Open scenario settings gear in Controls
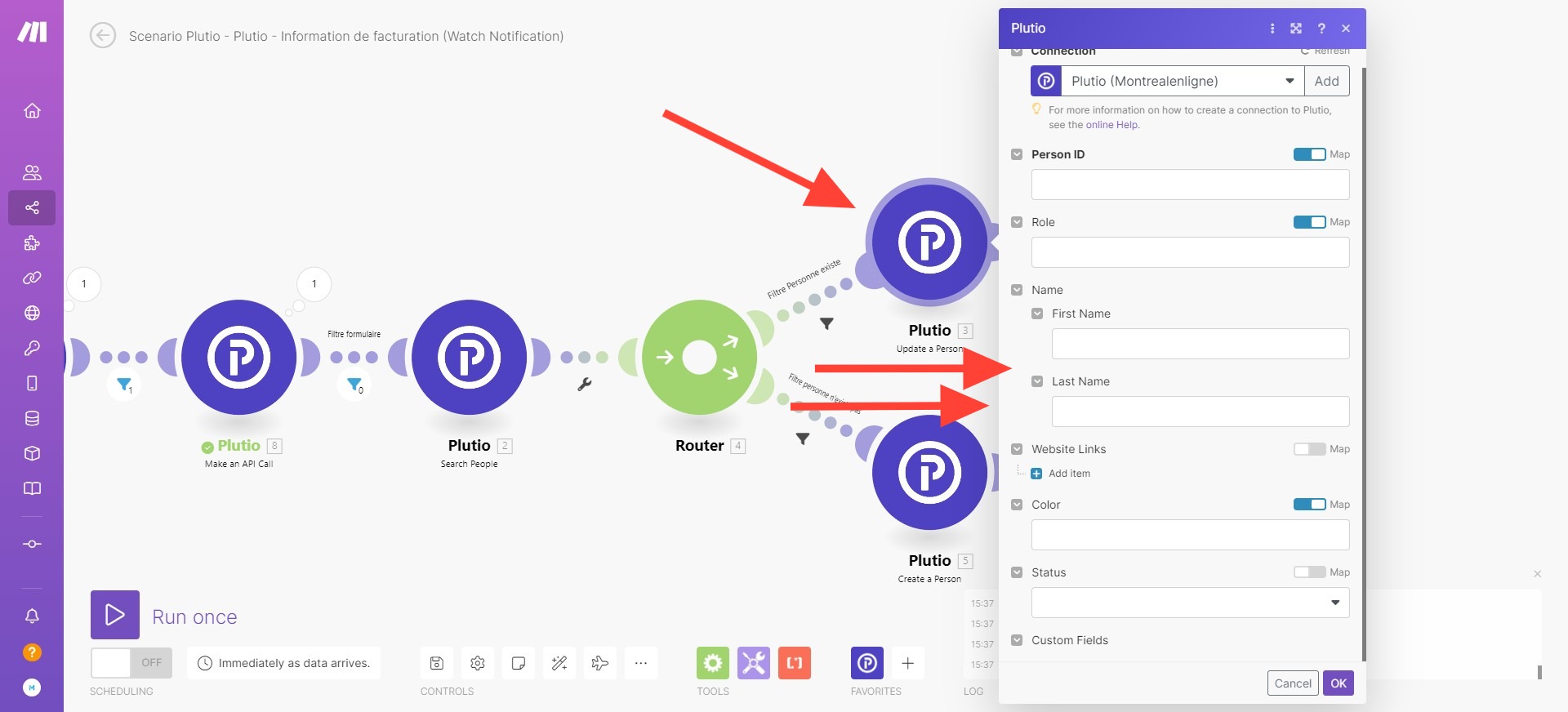This screenshot has height=712, width=1568. coord(478,663)
